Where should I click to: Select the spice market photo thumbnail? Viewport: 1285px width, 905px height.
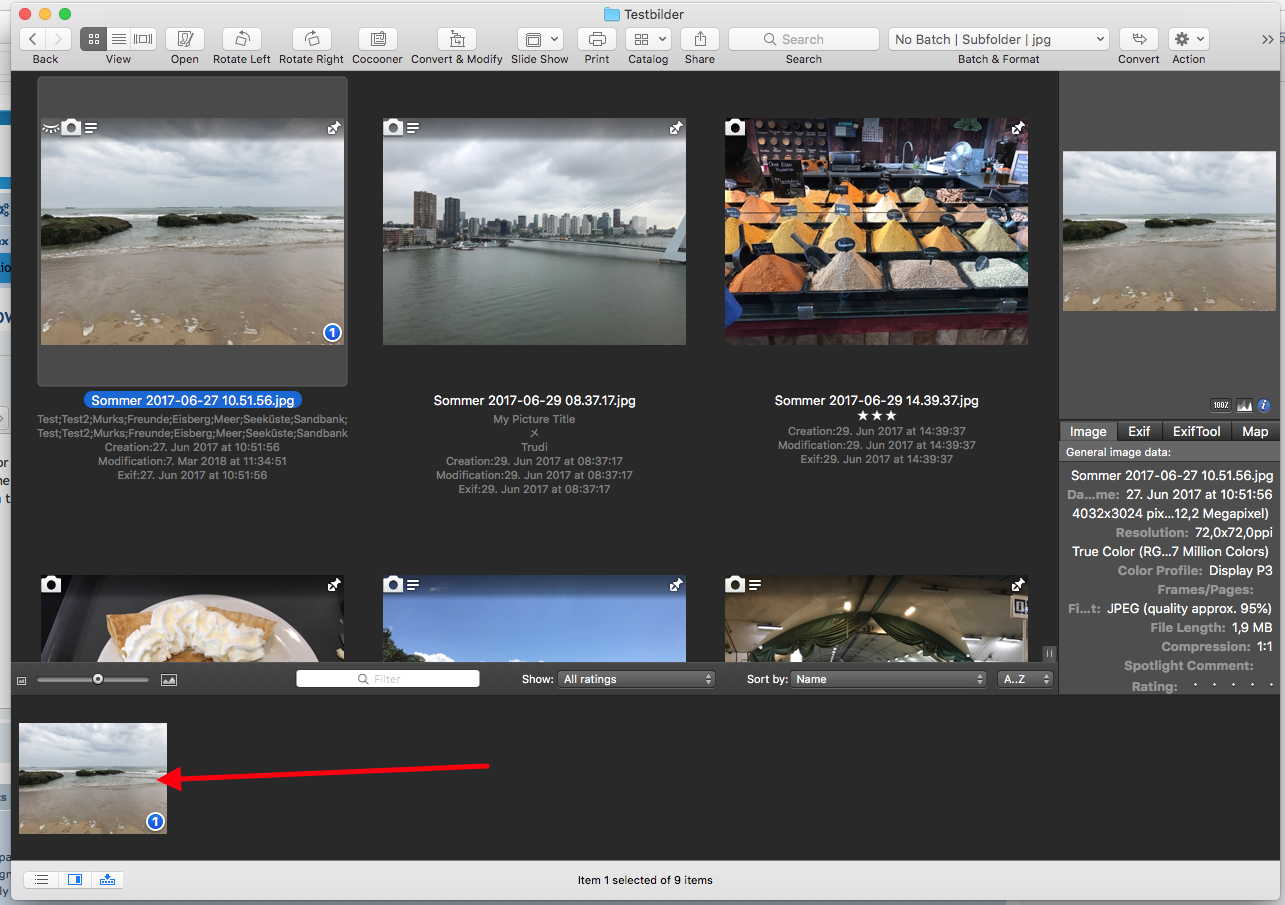pyautogui.click(x=876, y=231)
